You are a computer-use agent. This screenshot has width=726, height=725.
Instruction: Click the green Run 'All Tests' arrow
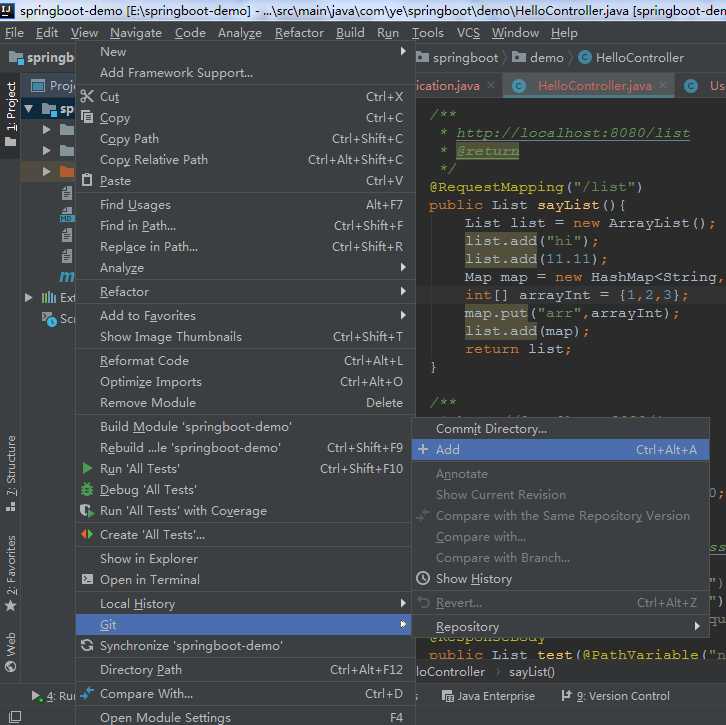87,468
